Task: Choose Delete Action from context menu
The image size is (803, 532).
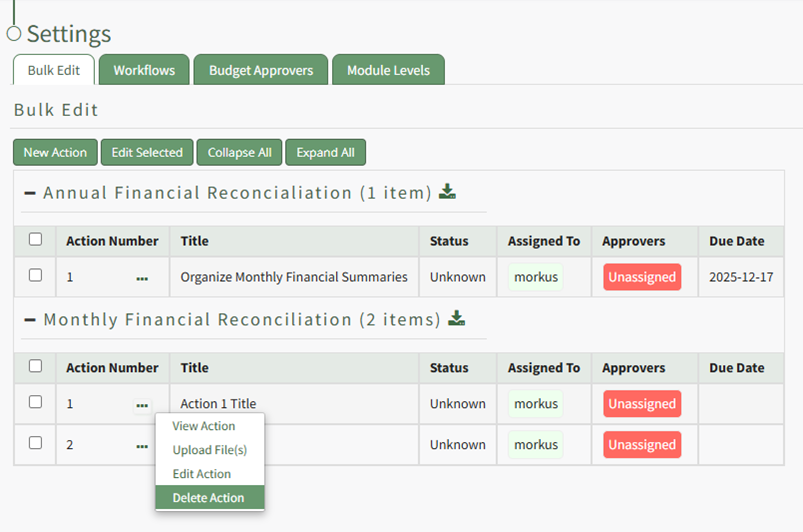Action: (208, 498)
